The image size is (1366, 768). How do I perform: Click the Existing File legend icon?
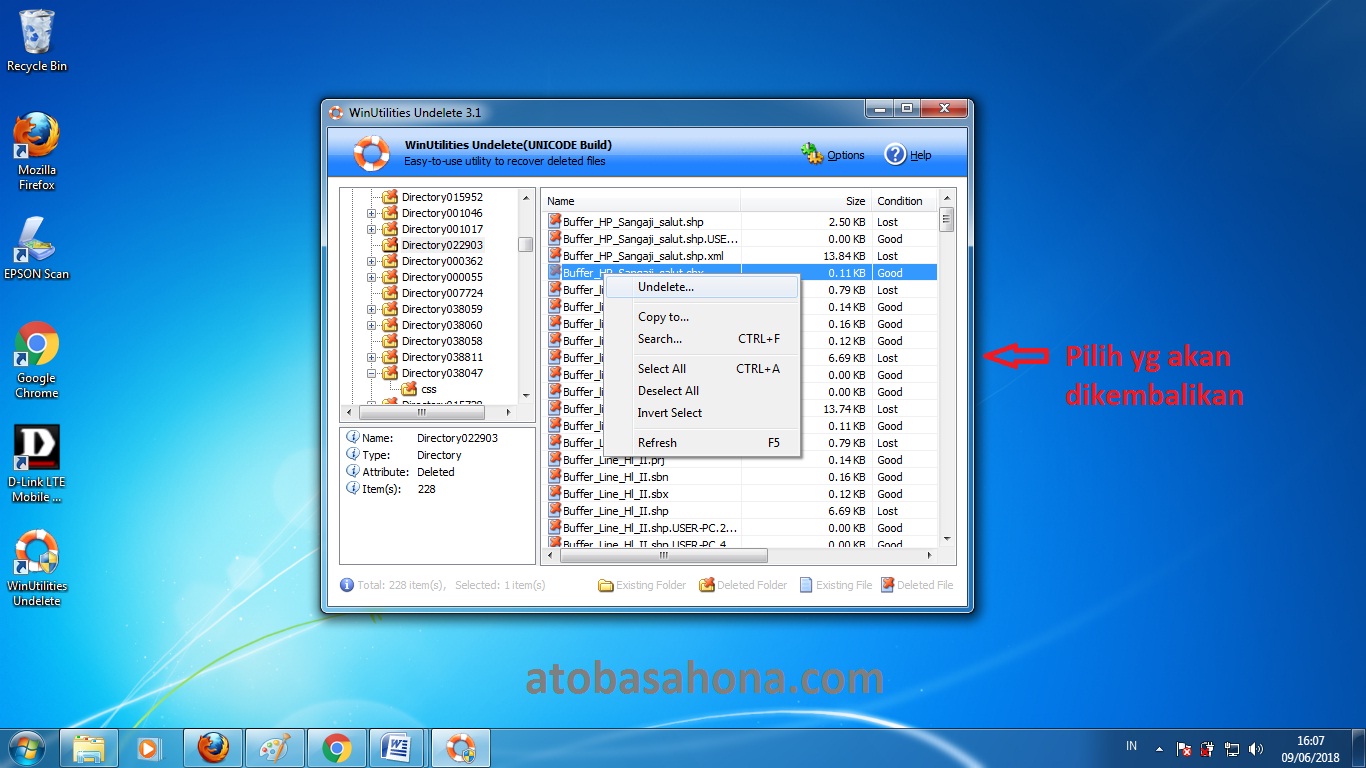806,585
